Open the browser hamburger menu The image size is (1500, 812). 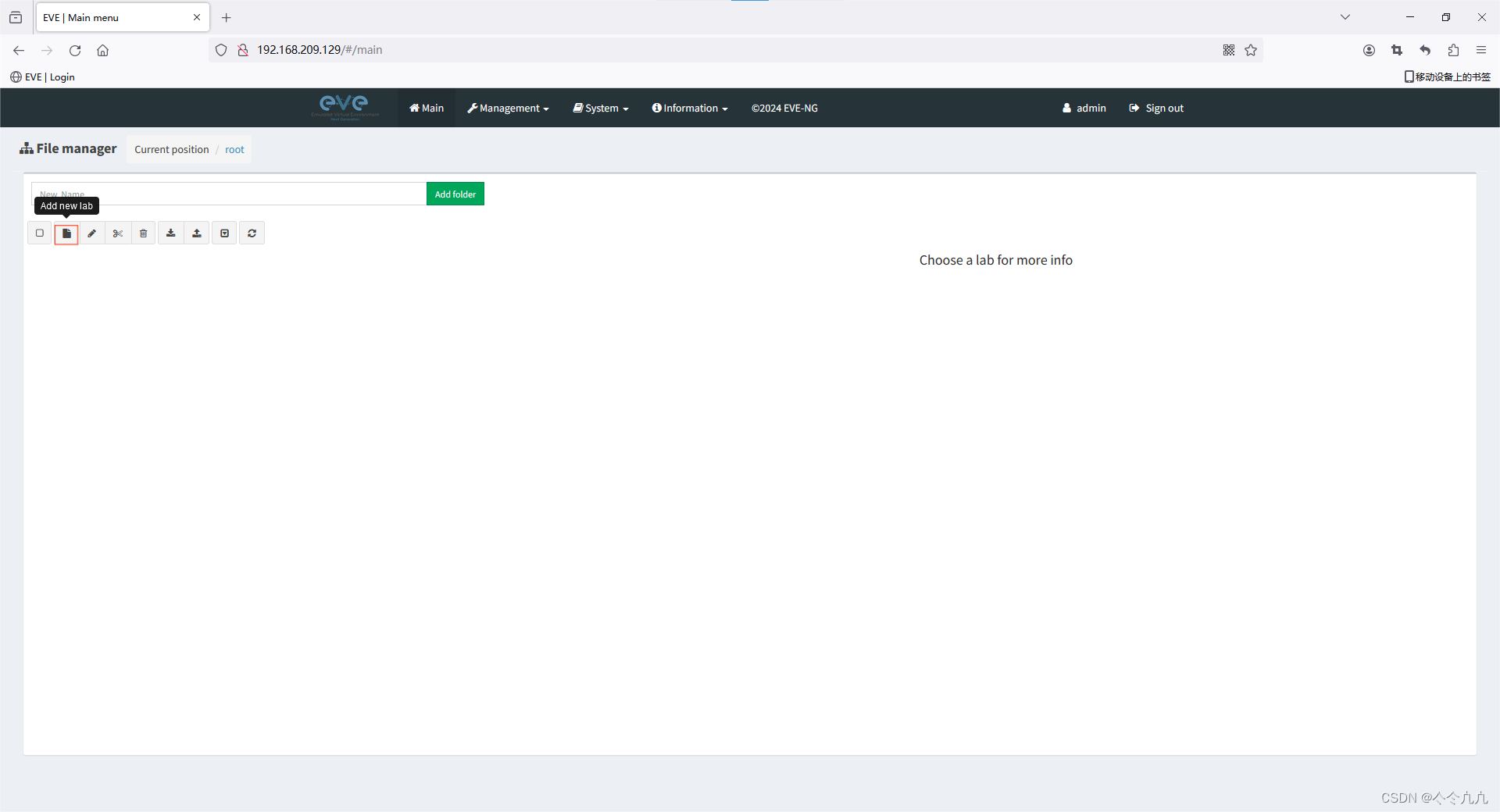pyautogui.click(x=1481, y=50)
